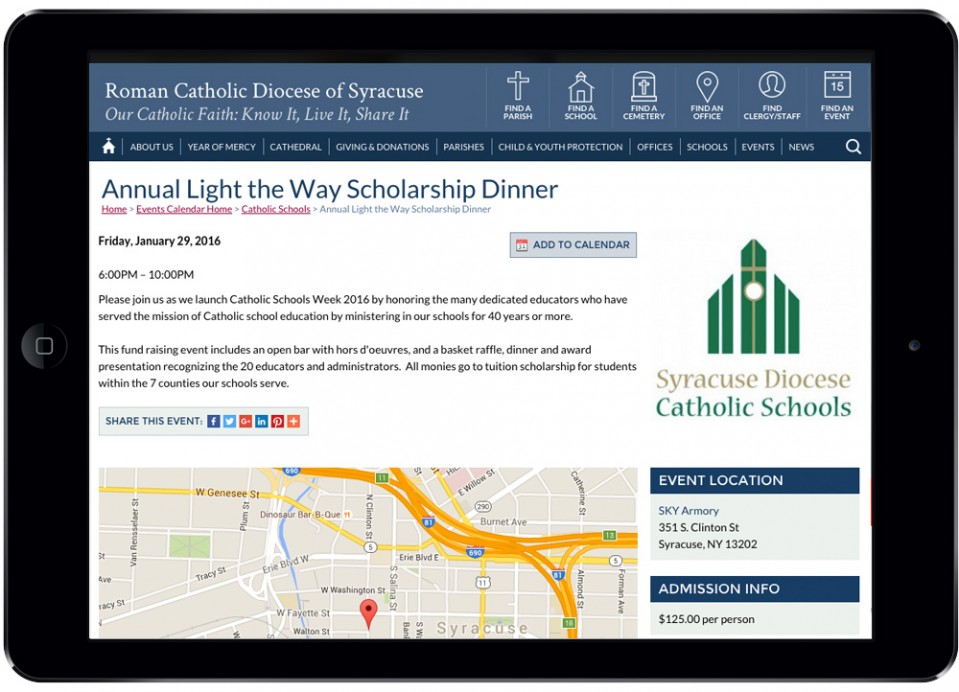Open SKY Armory location link
The width and height of the screenshot is (959, 692).
(x=689, y=510)
